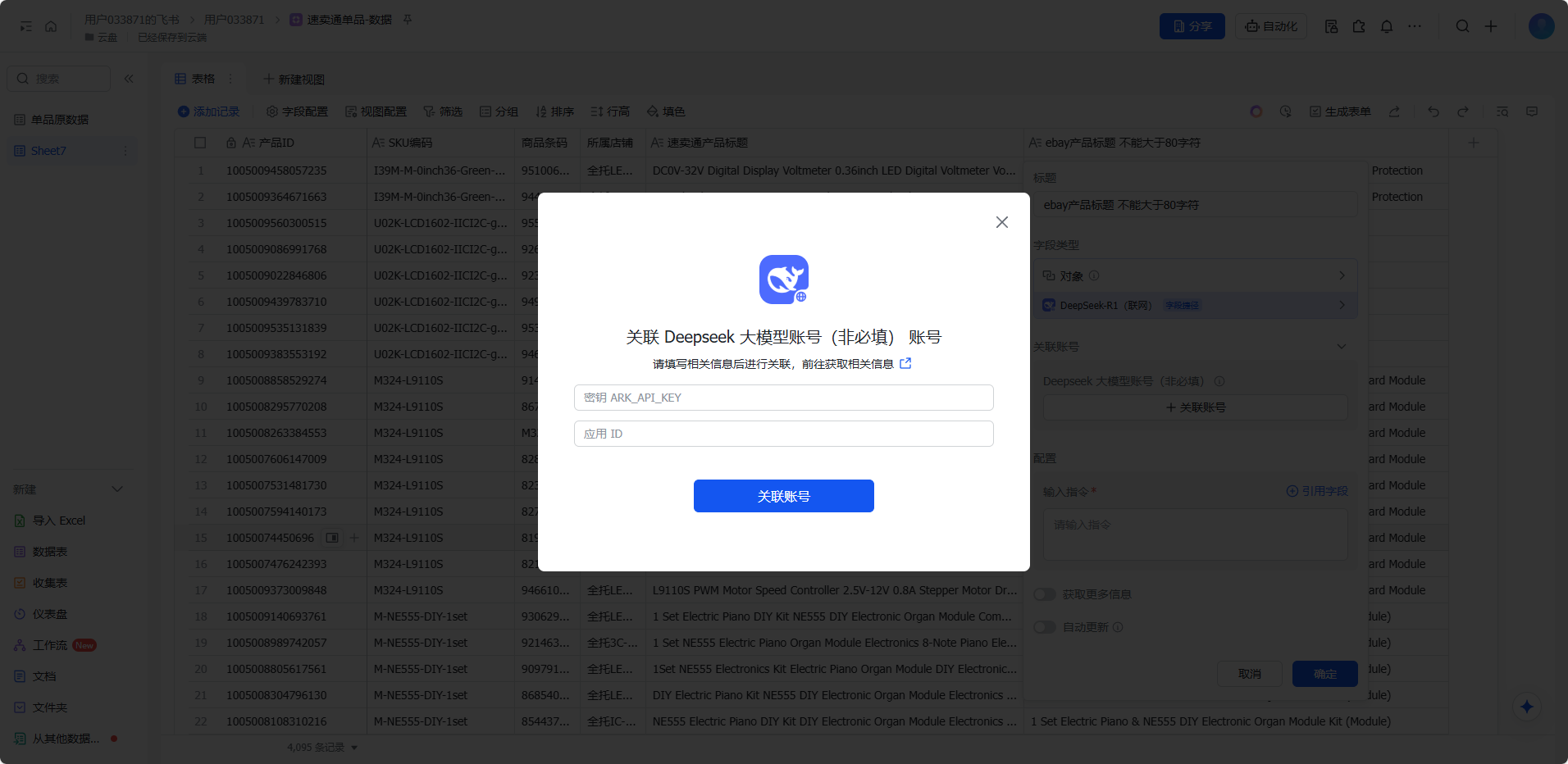This screenshot has height=764, width=1568.
Task: Toggle the sidebar menu icon
Action: point(26,26)
